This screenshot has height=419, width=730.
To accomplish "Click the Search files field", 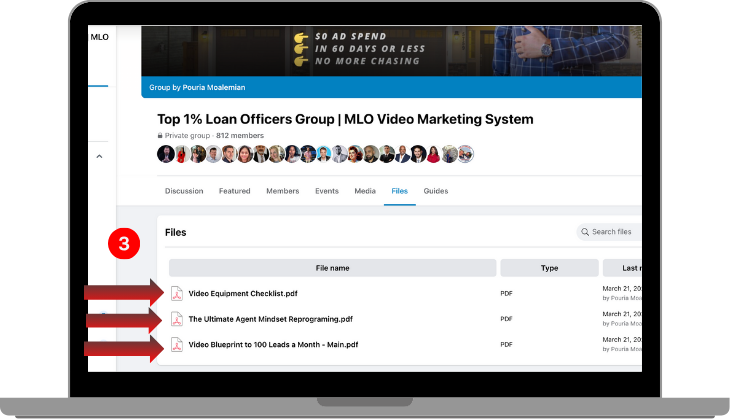I will pos(609,231).
